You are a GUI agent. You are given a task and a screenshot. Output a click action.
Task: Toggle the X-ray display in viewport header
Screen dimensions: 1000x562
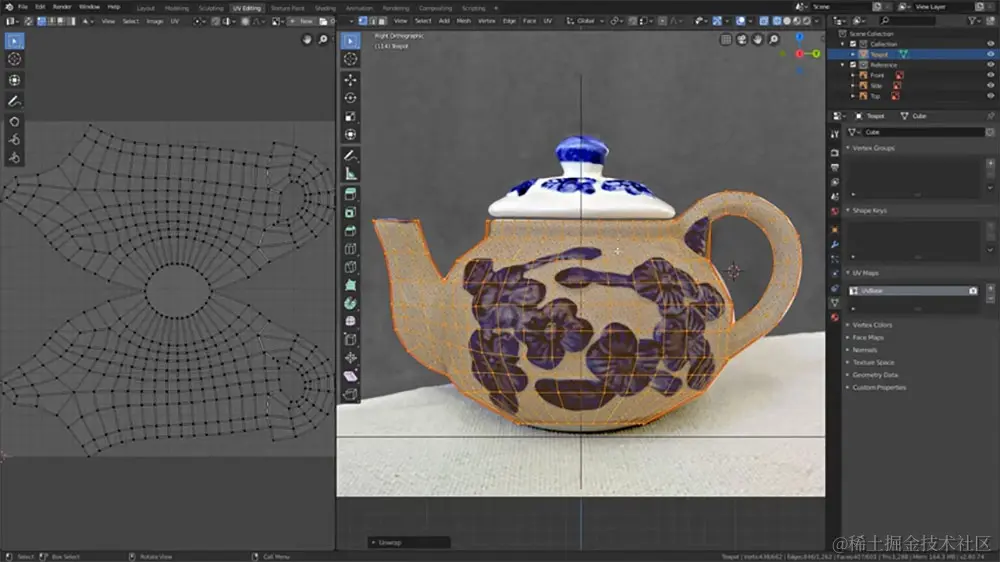[x=764, y=21]
